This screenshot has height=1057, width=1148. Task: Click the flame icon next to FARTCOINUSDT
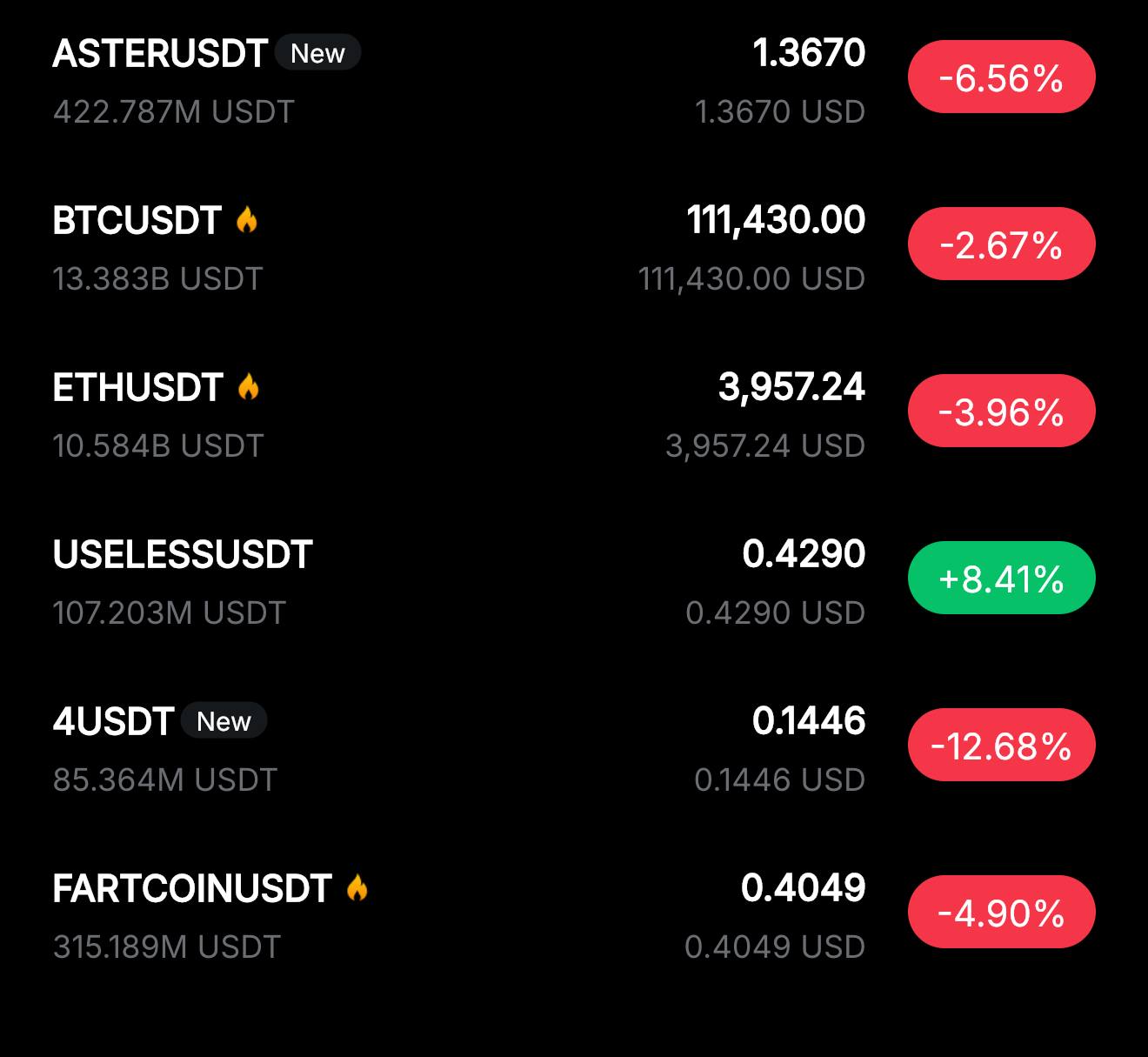click(x=357, y=888)
